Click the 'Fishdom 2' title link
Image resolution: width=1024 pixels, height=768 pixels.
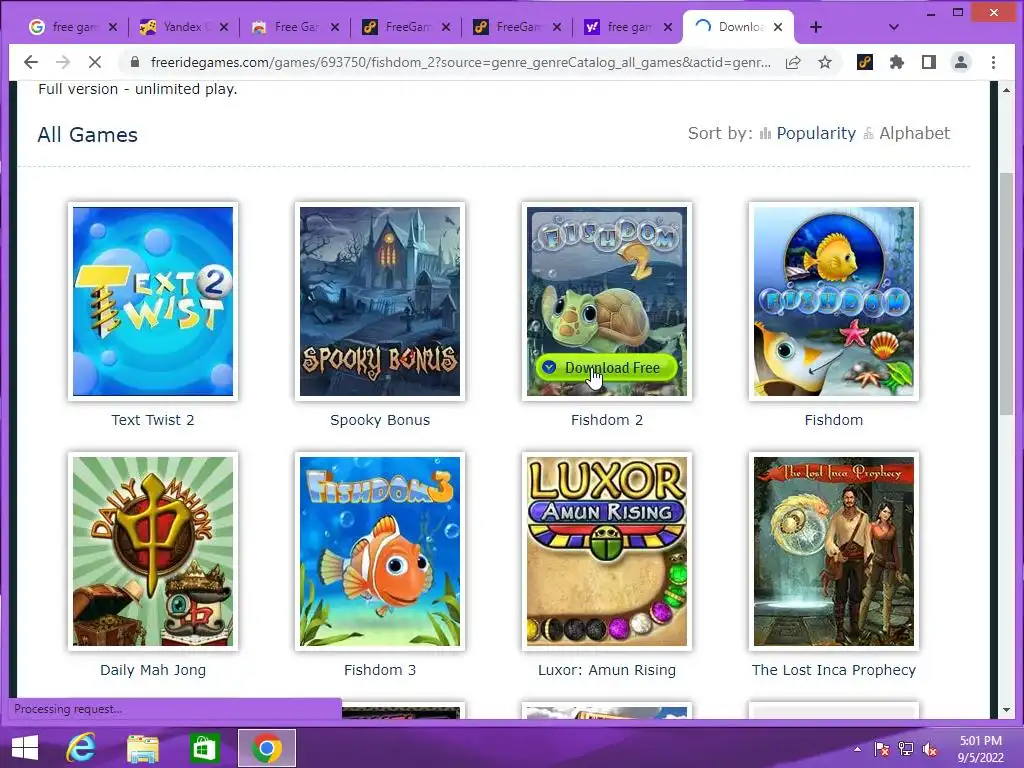[x=607, y=420]
